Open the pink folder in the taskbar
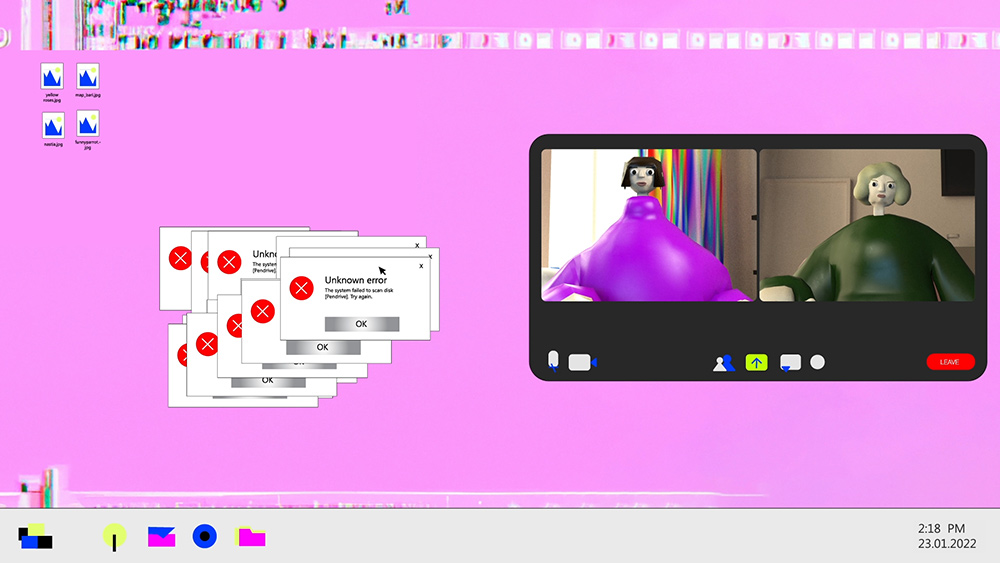 [x=251, y=537]
